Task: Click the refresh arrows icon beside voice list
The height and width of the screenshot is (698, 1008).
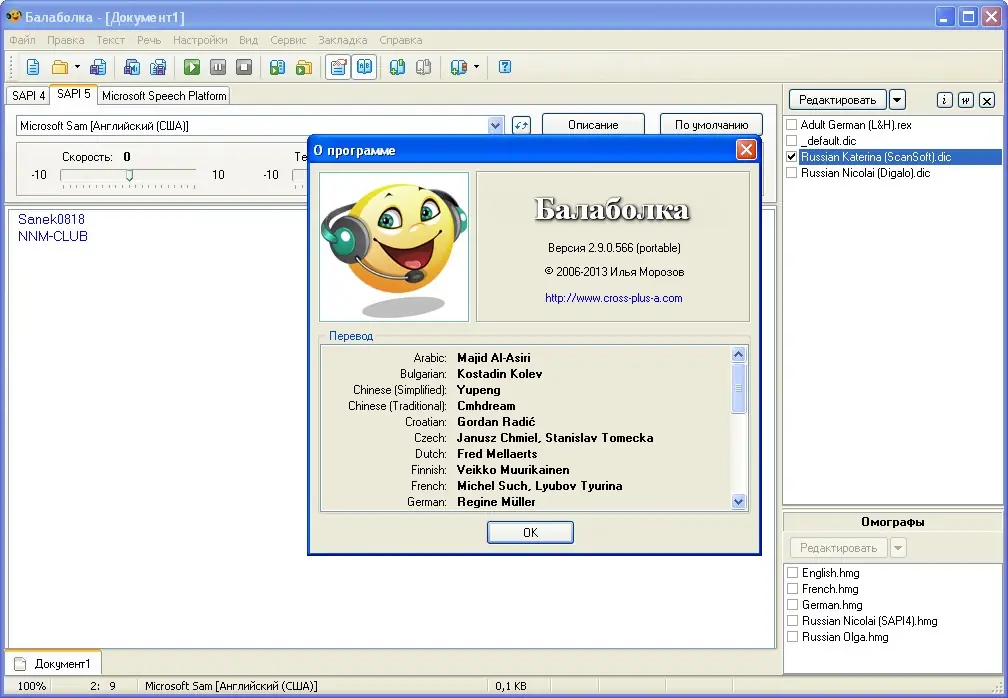Action: [x=521, y=125]
